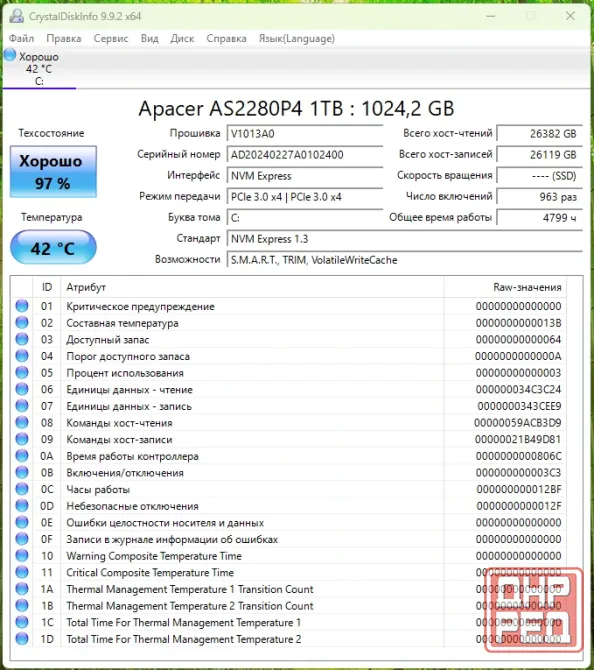Image resolution: width=594 pixels, height=670 pixels.
Task: Click the status orb for Время работы контроллера
Action: click(x=22, y=456)
